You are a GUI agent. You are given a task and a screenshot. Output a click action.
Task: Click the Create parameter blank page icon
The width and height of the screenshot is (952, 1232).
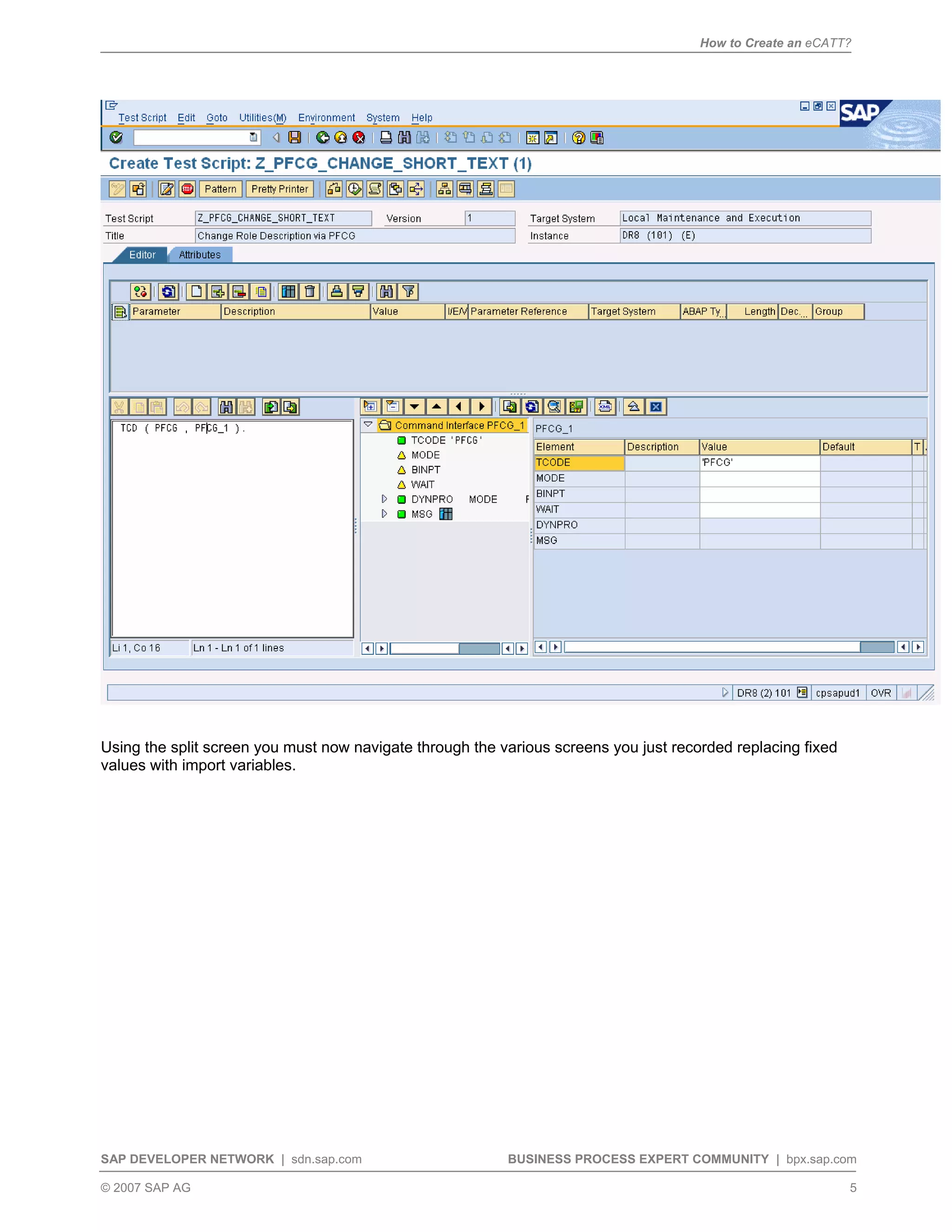coord(196,291)
